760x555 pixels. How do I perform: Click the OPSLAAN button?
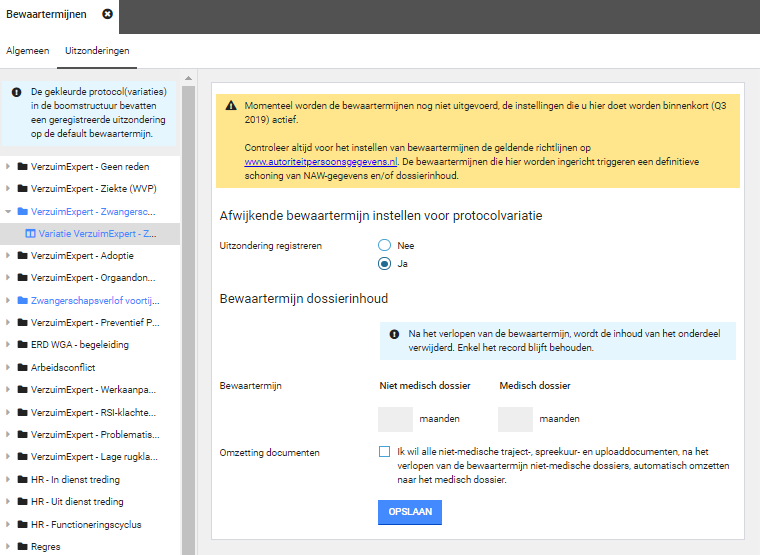pos(409,512)
